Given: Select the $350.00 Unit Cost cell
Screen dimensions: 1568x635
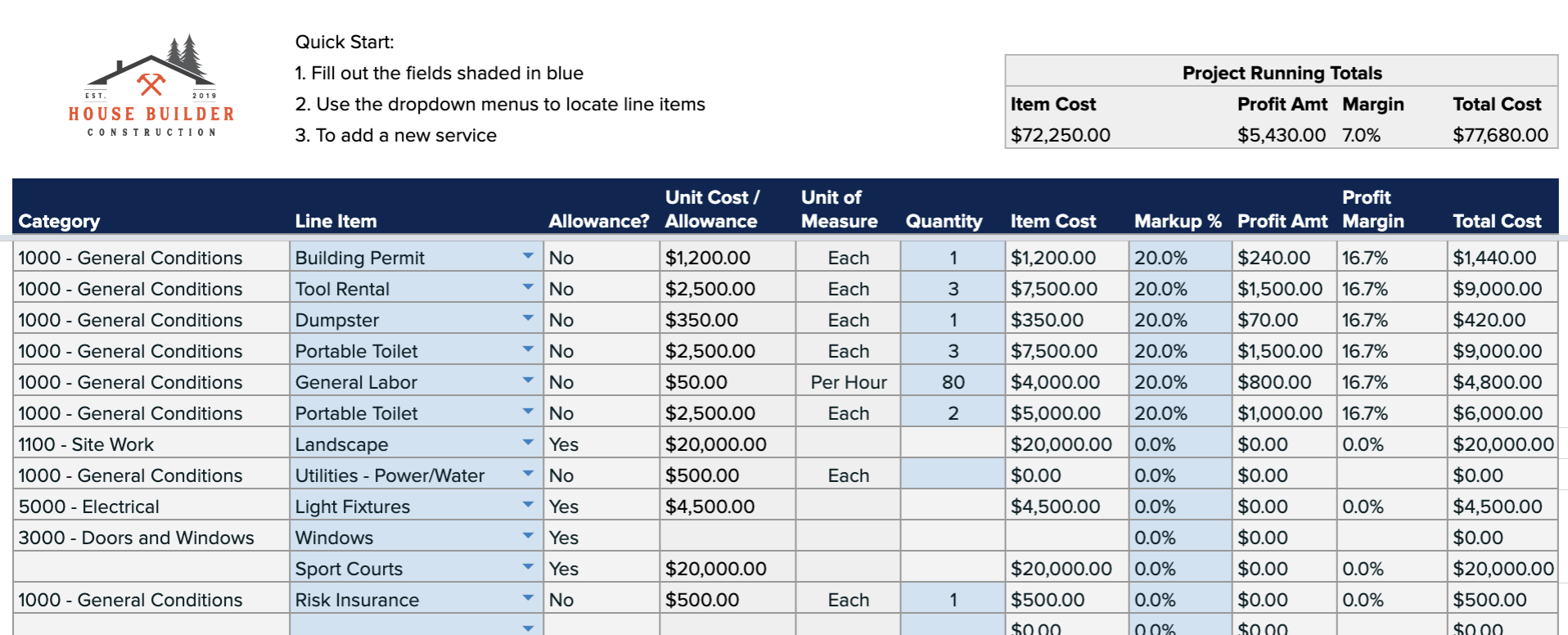Looking at the screenshot, I should pos(728,319).
